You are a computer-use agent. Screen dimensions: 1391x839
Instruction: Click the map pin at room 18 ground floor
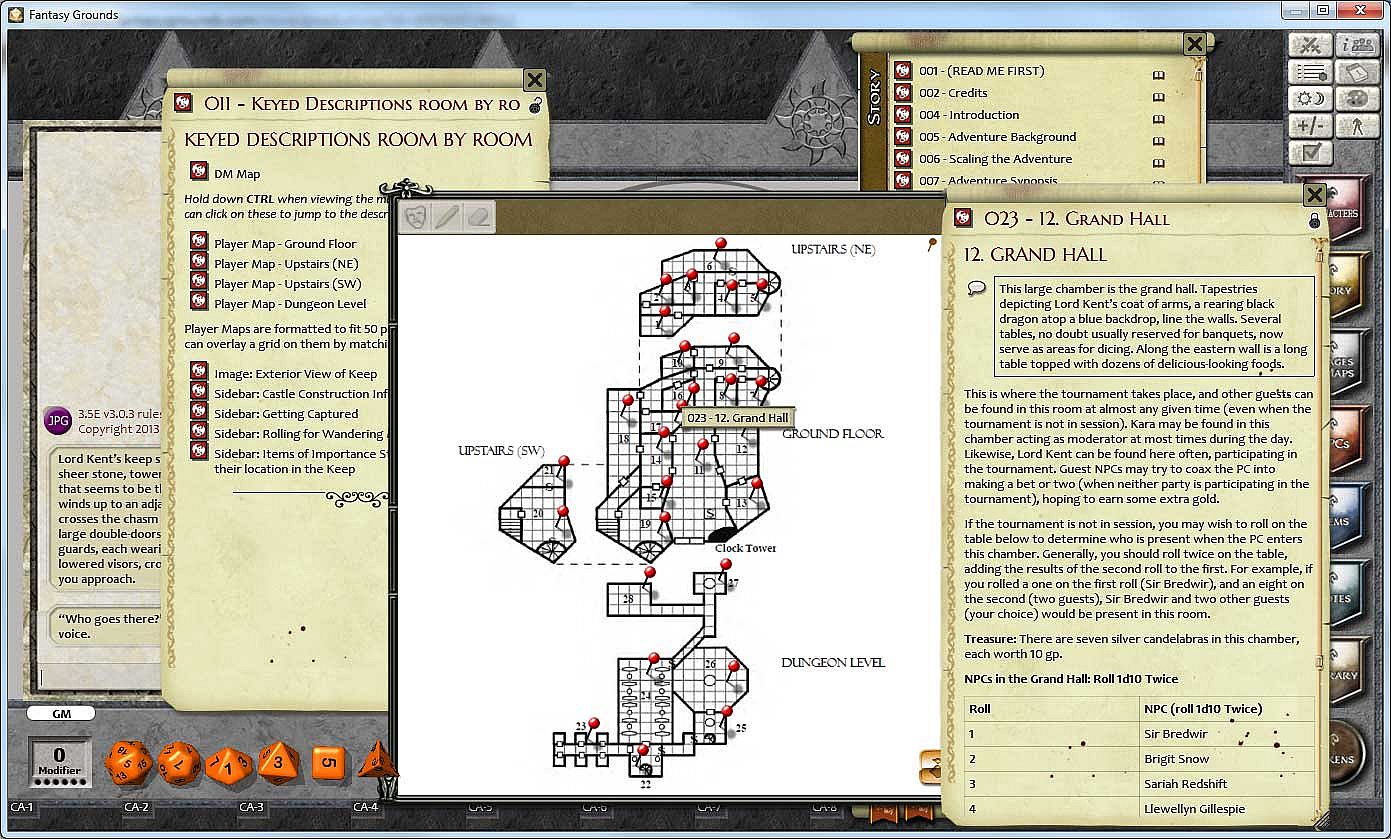point(628,400)
